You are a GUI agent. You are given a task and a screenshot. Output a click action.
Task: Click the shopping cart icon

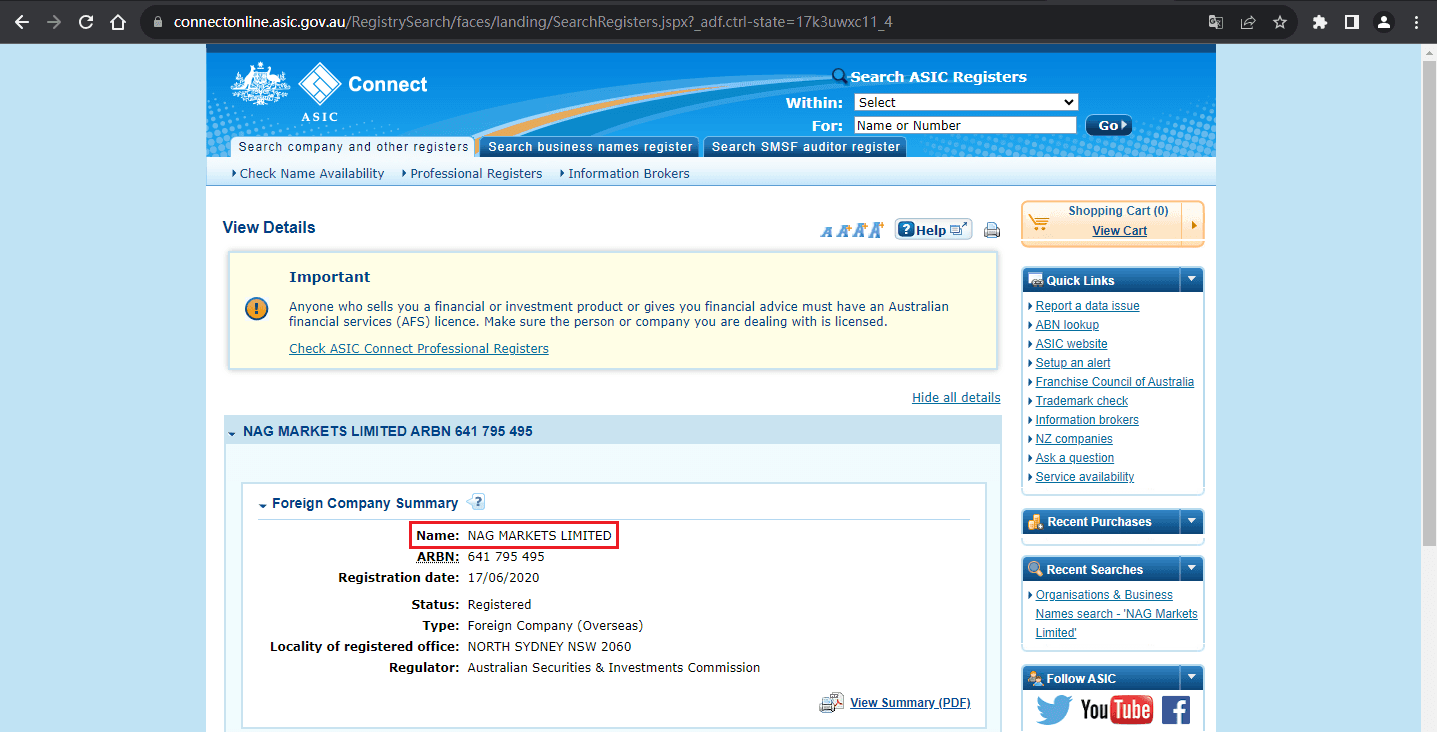coord(1039,222)
